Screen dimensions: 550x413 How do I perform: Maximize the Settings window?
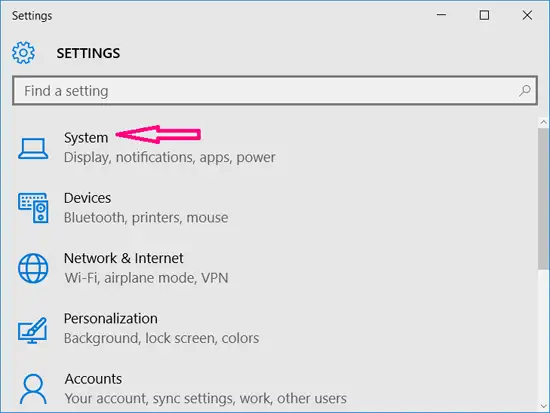pos(484,15)
